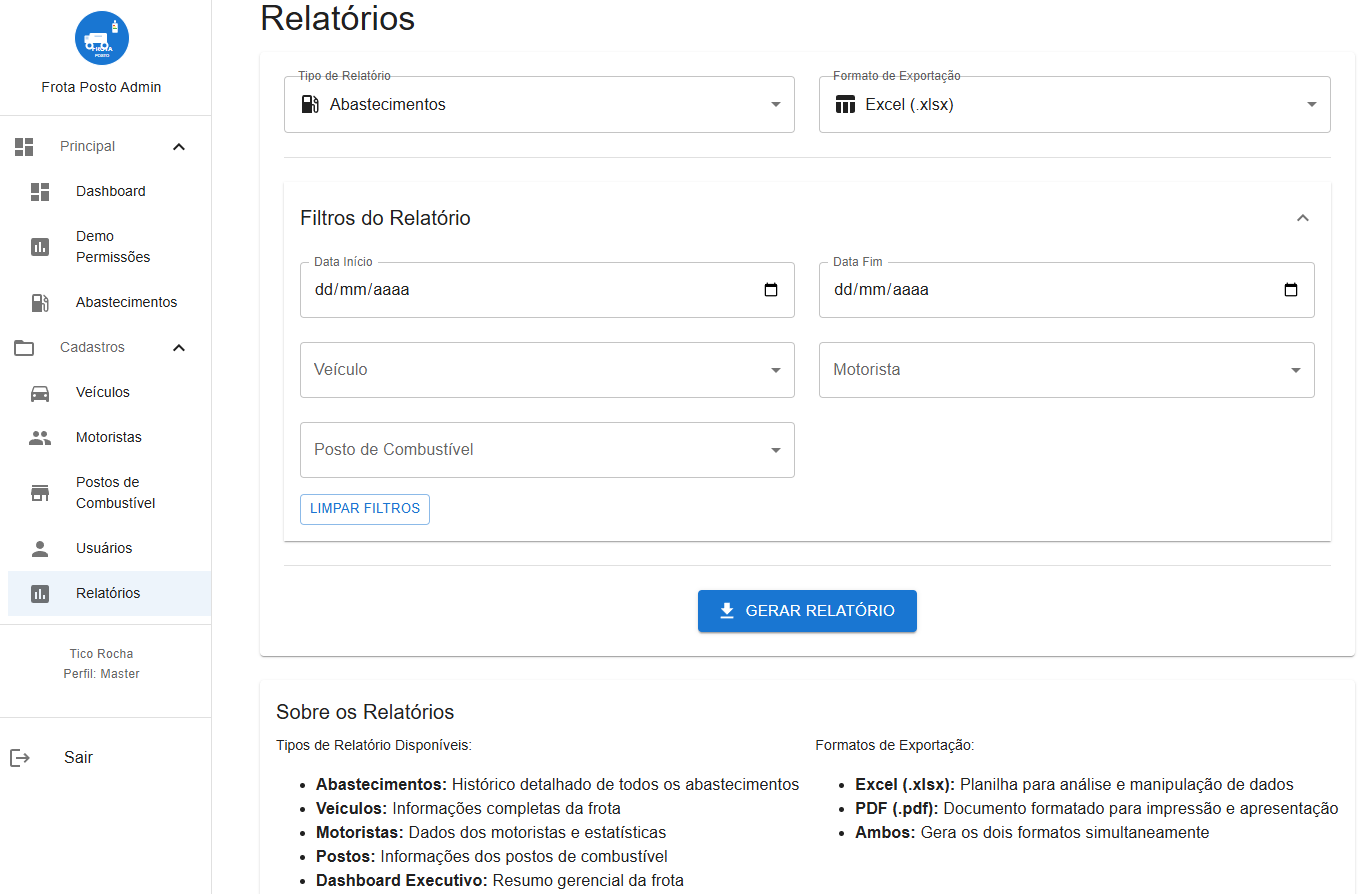This screenshot has width=1372, height=894.
Task: Select the Relatórios menu item
Action: click(109, 594)
